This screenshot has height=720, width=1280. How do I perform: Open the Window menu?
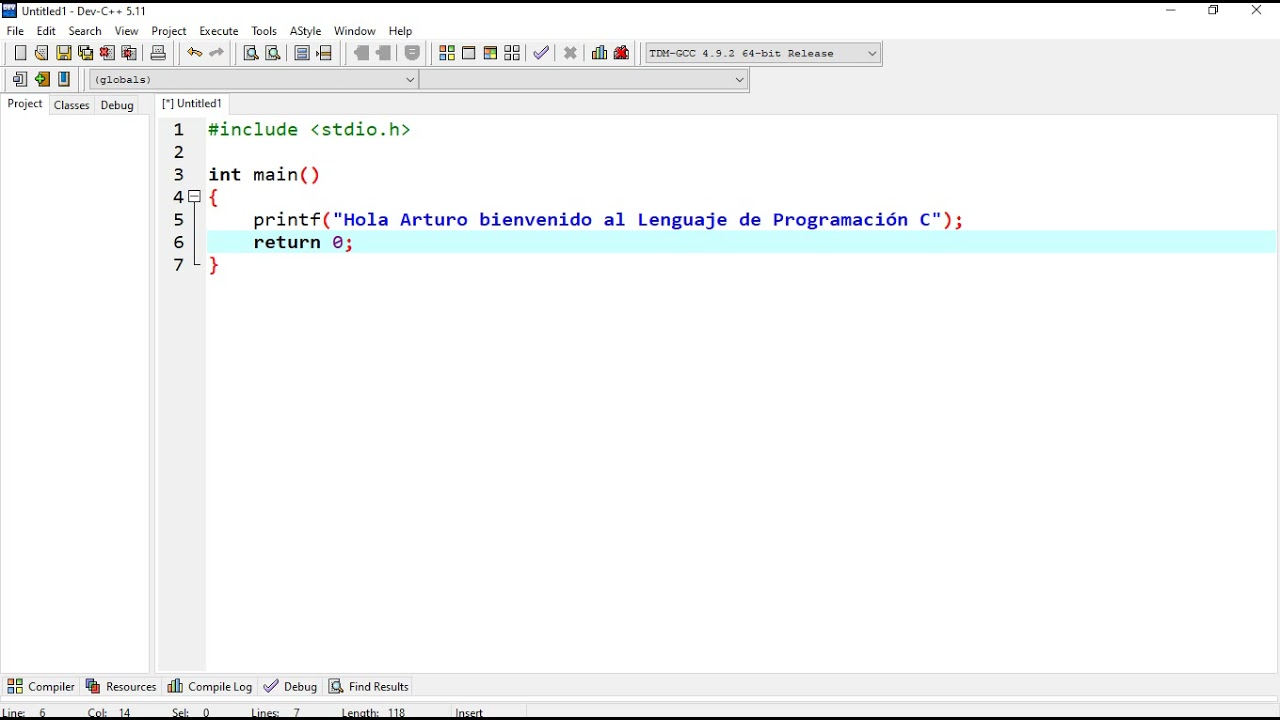[355, 31]
